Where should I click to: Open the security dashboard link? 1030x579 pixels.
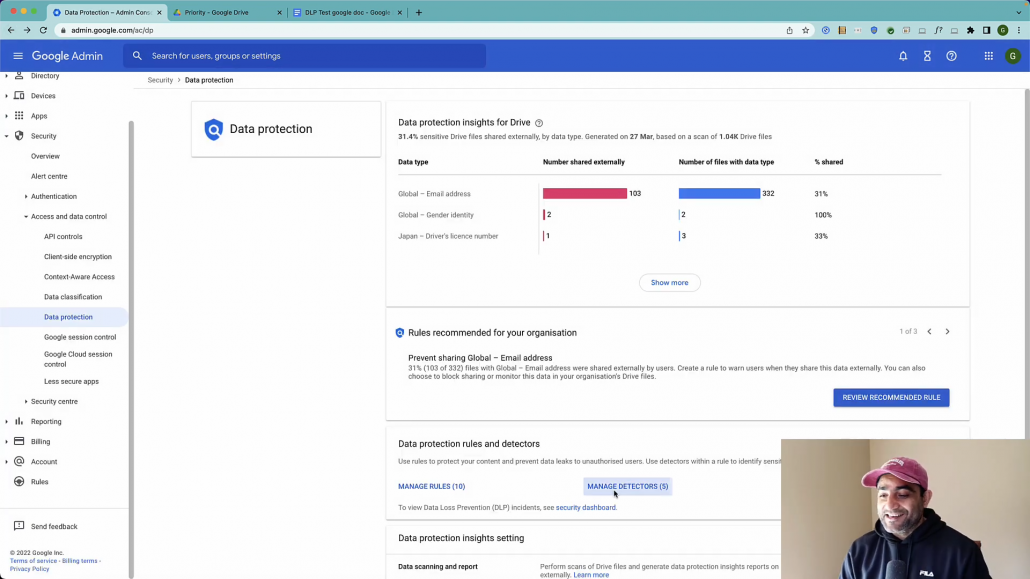point(585,507)
